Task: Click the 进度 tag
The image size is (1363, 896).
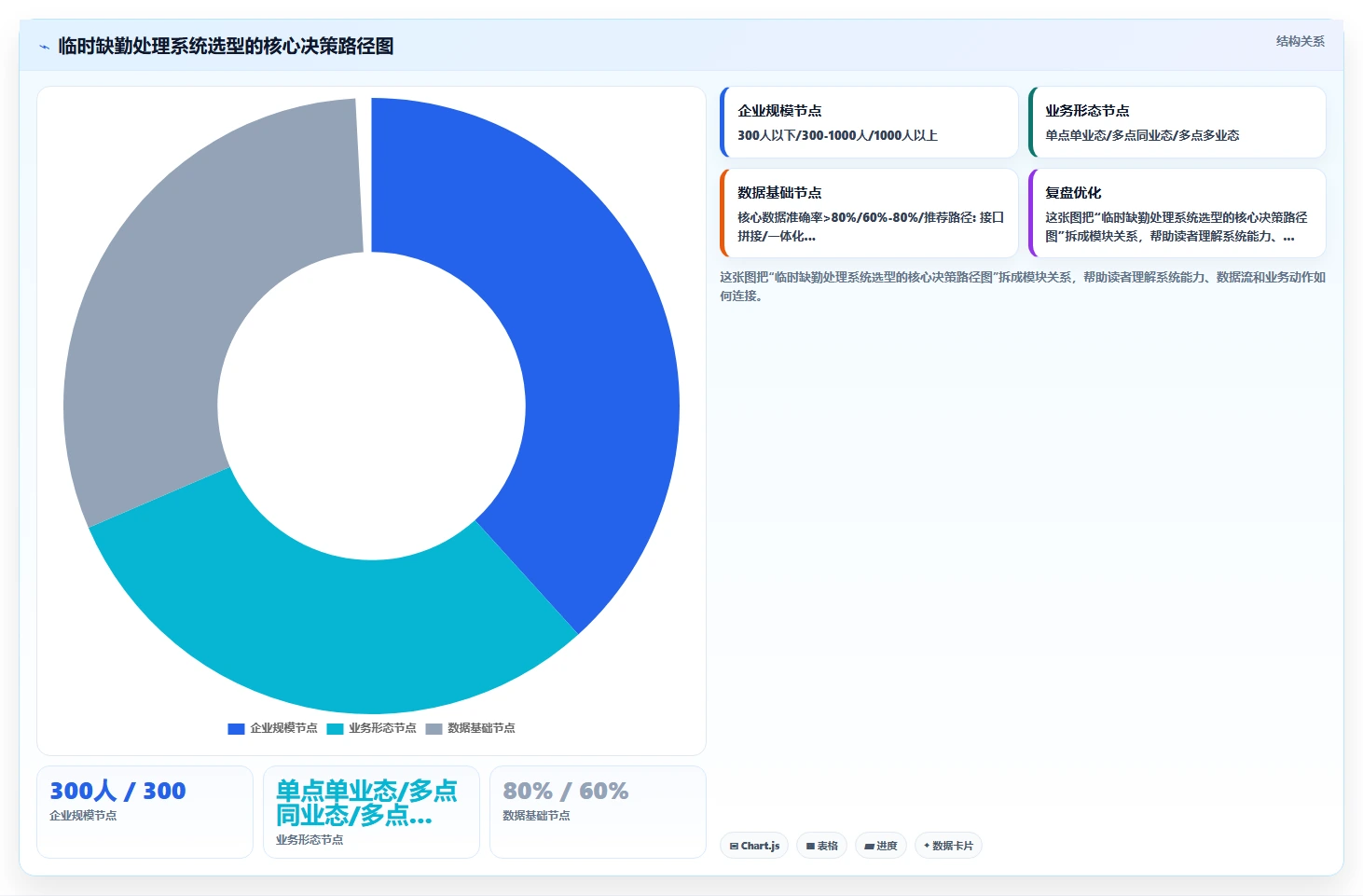Action: tap(880, 846)
